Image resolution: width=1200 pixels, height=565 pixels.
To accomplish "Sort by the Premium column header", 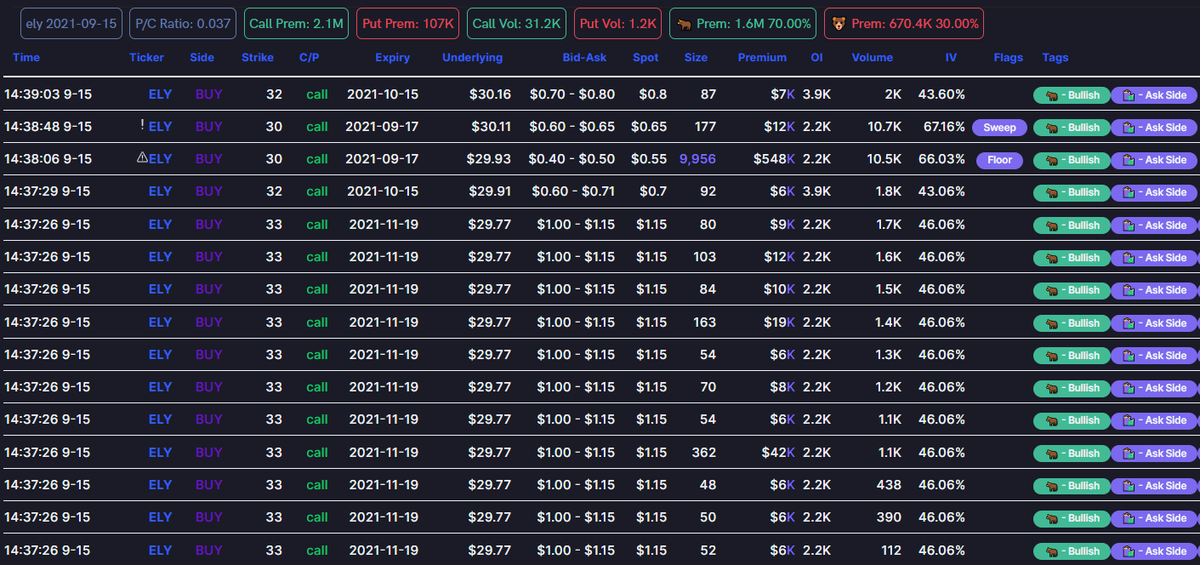I will click(762, 58).
